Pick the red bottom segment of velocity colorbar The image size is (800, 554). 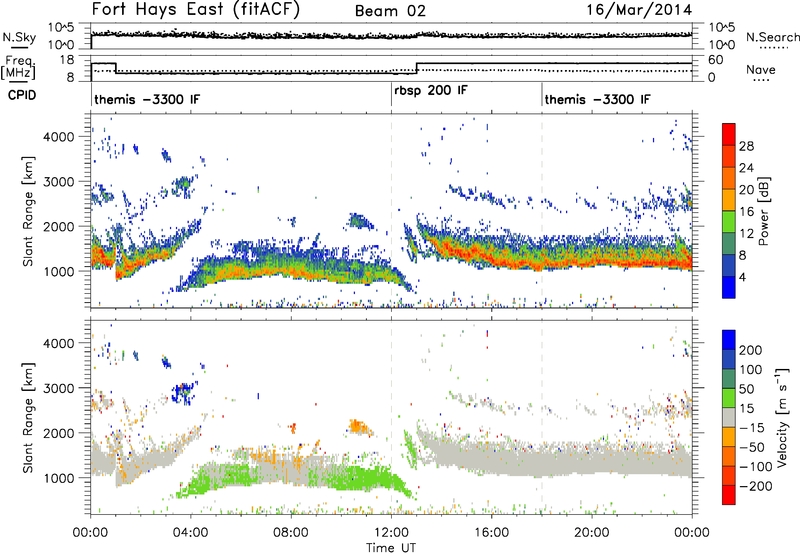pyautogui.click(x=729, y=495)
